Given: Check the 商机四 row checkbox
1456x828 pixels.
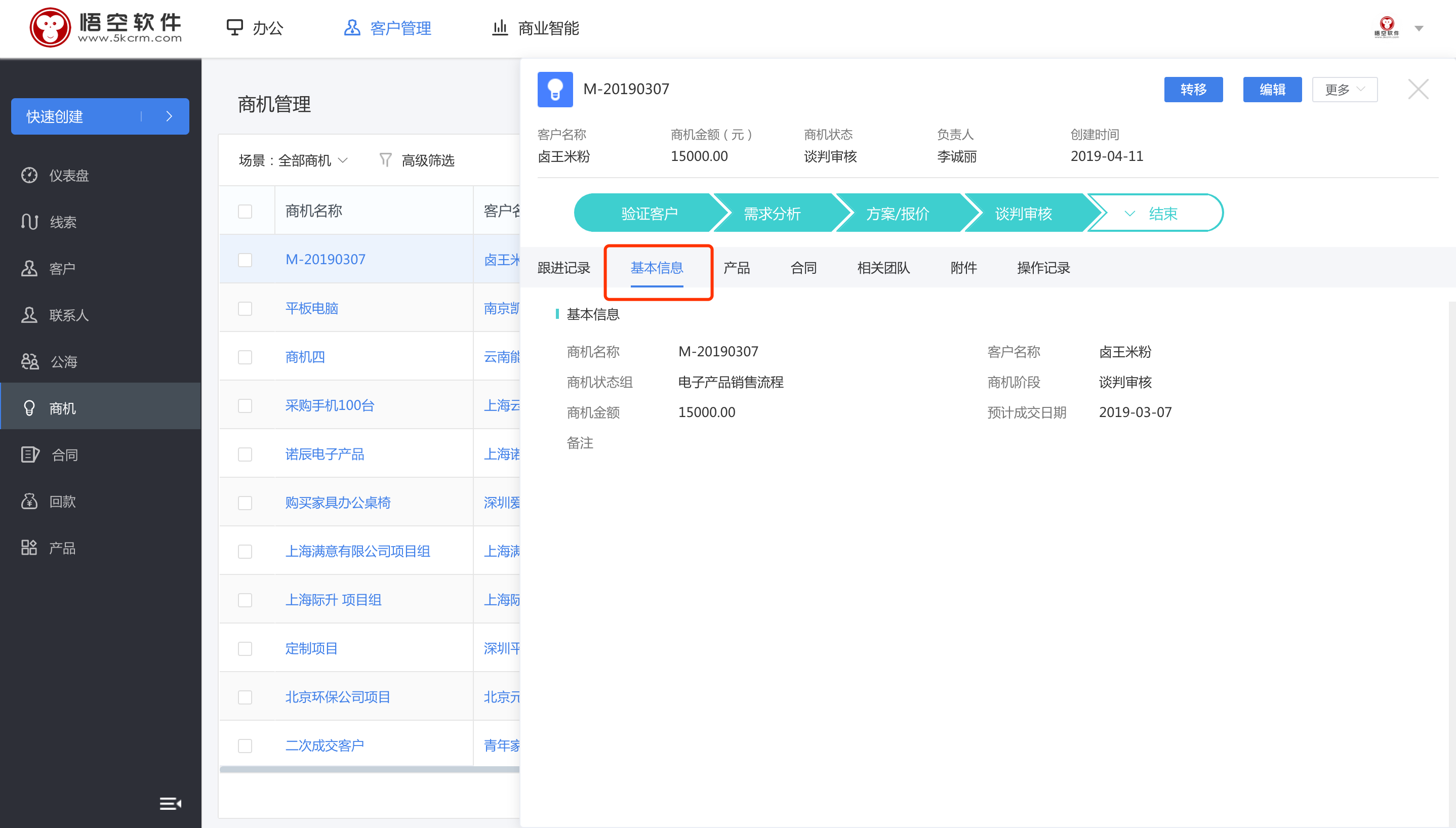Looking at the screenshot, I should pyautogui.click(x=245, y=357).
